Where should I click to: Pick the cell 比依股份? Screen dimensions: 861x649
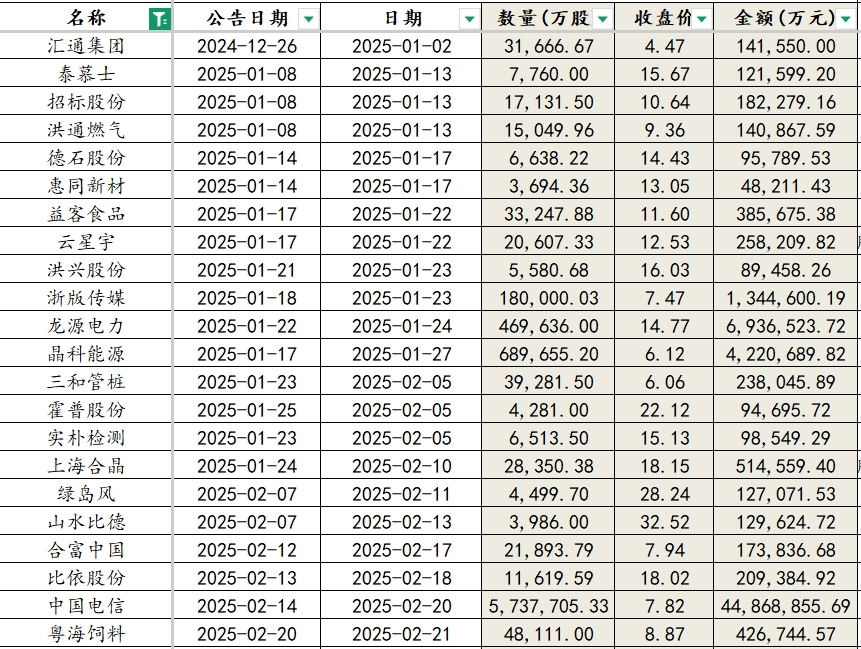click(x=86, y=578)
